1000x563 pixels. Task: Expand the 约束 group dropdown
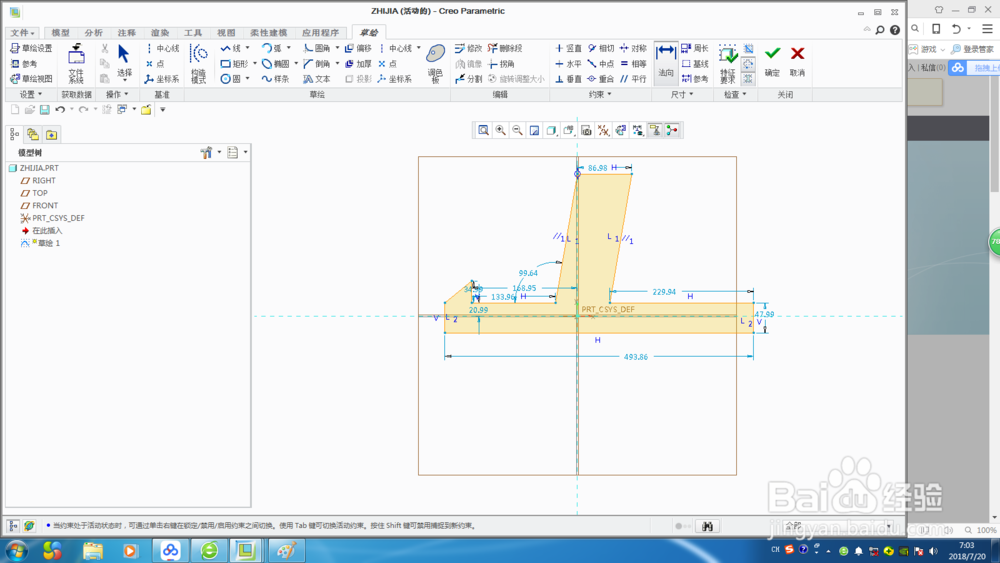[600, 94]
